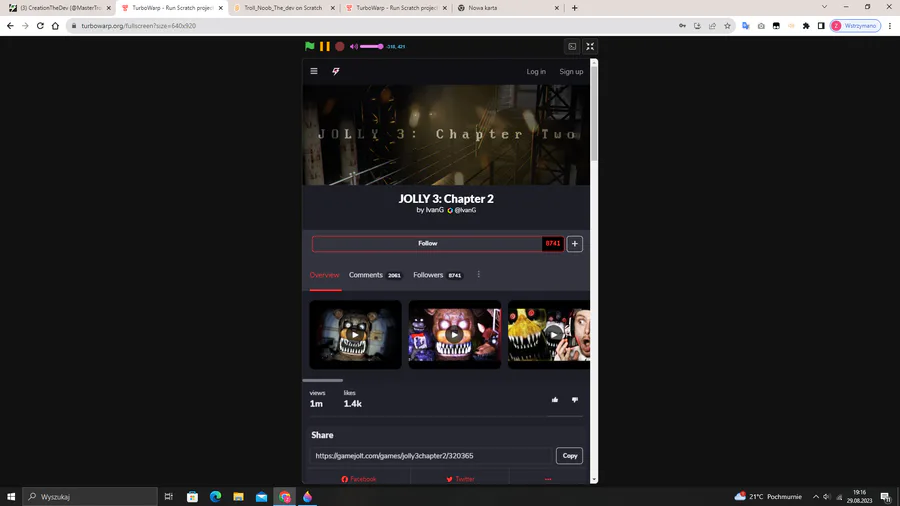Switch to Troll_Noob_The_dev on Scratch tab
The image size is (900, 506).
coord(283,8)
